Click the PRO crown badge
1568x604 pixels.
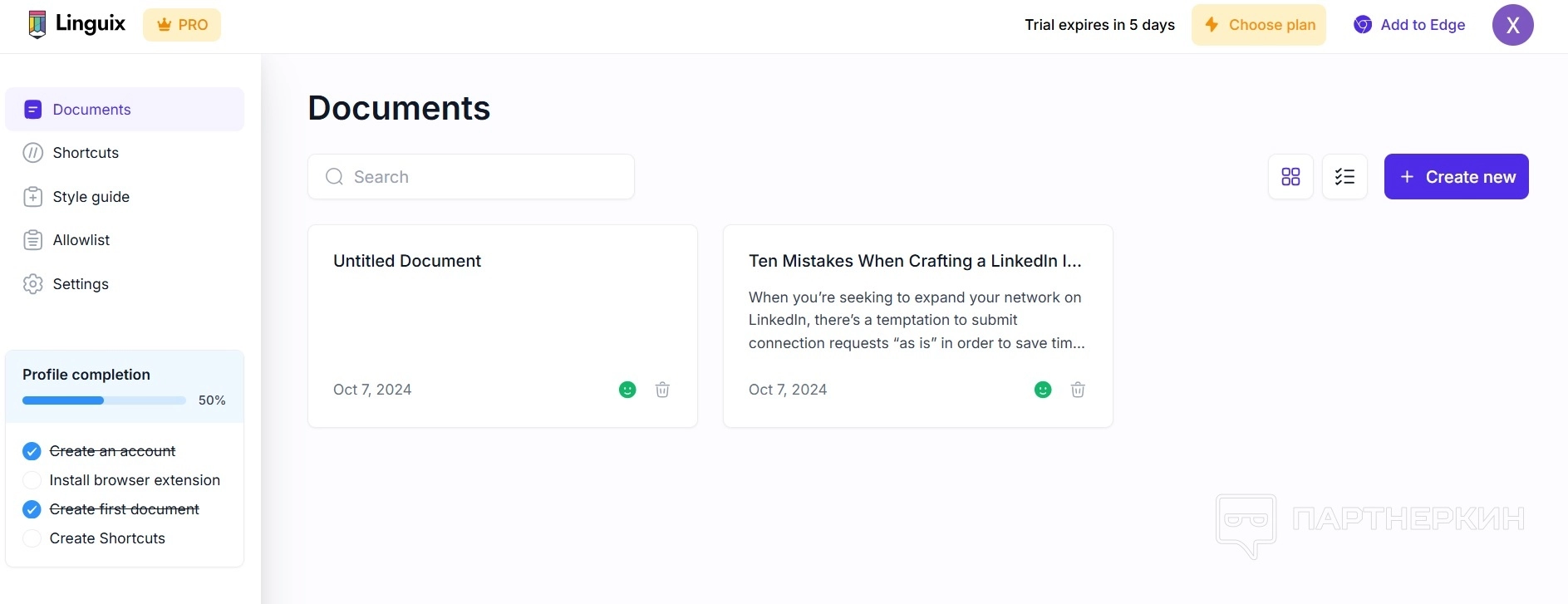pos(182,25)
